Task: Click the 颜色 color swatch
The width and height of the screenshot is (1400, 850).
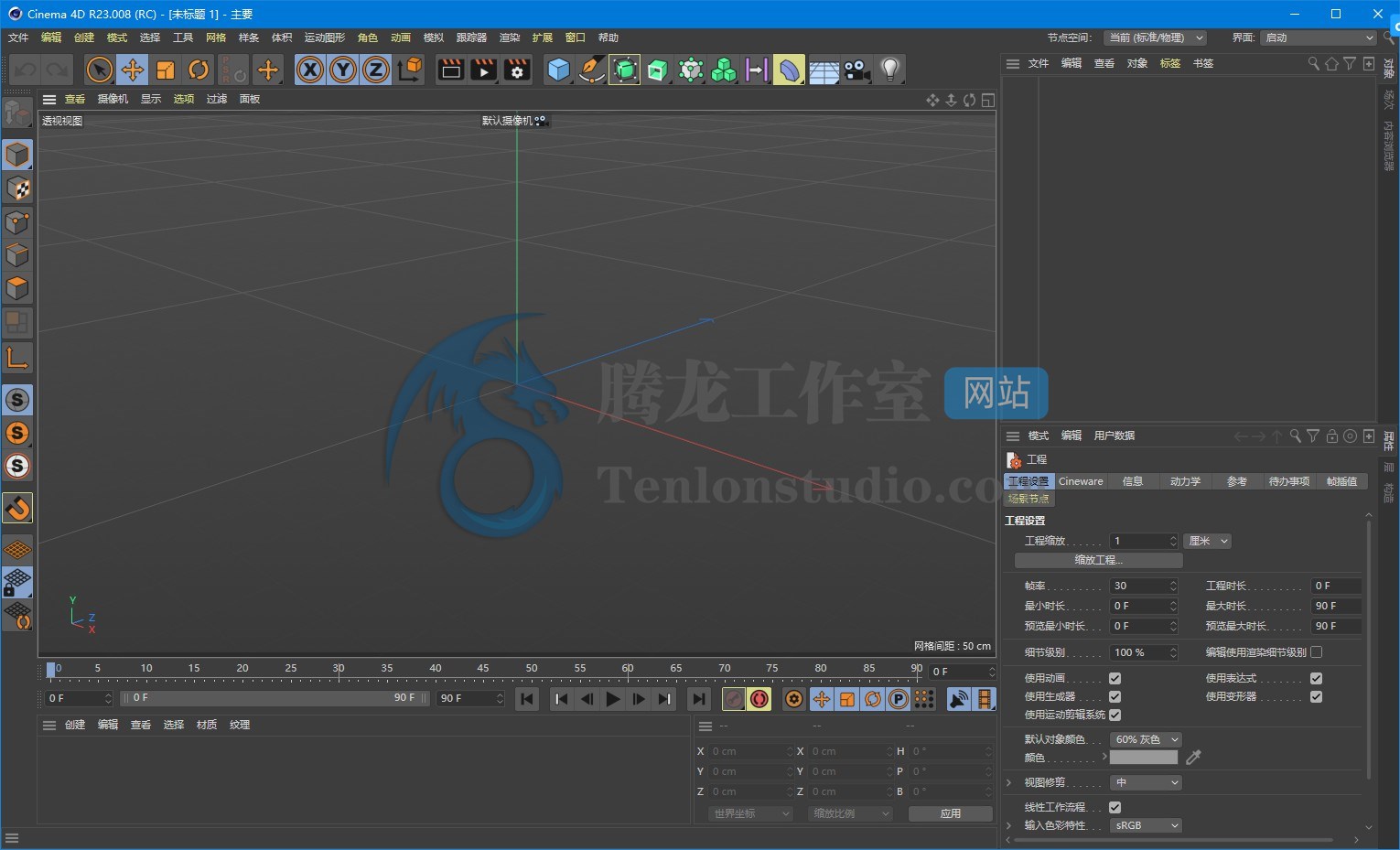Action: pos(1144,758)
